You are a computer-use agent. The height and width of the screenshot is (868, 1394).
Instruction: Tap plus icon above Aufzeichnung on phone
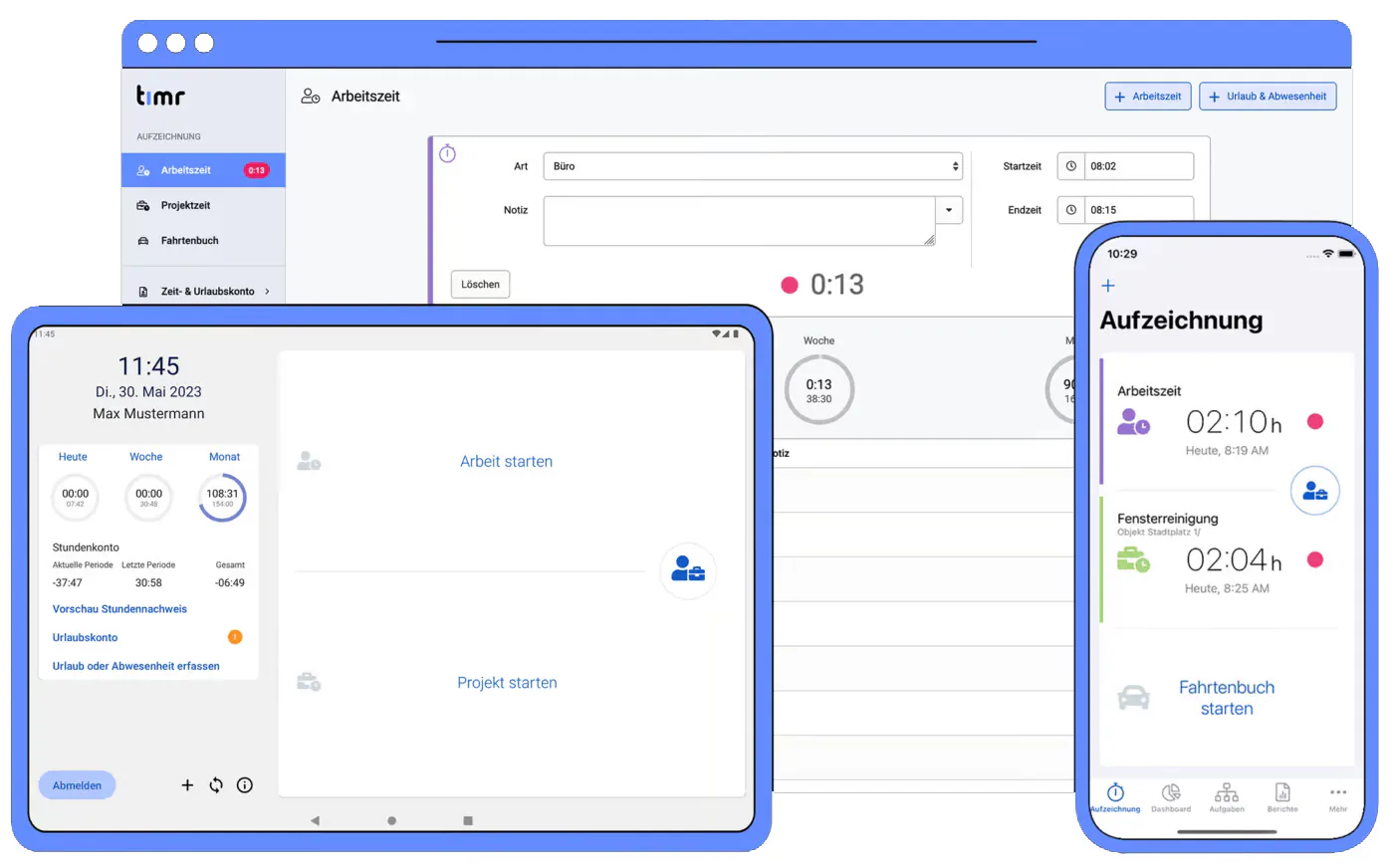[1108, 286]
